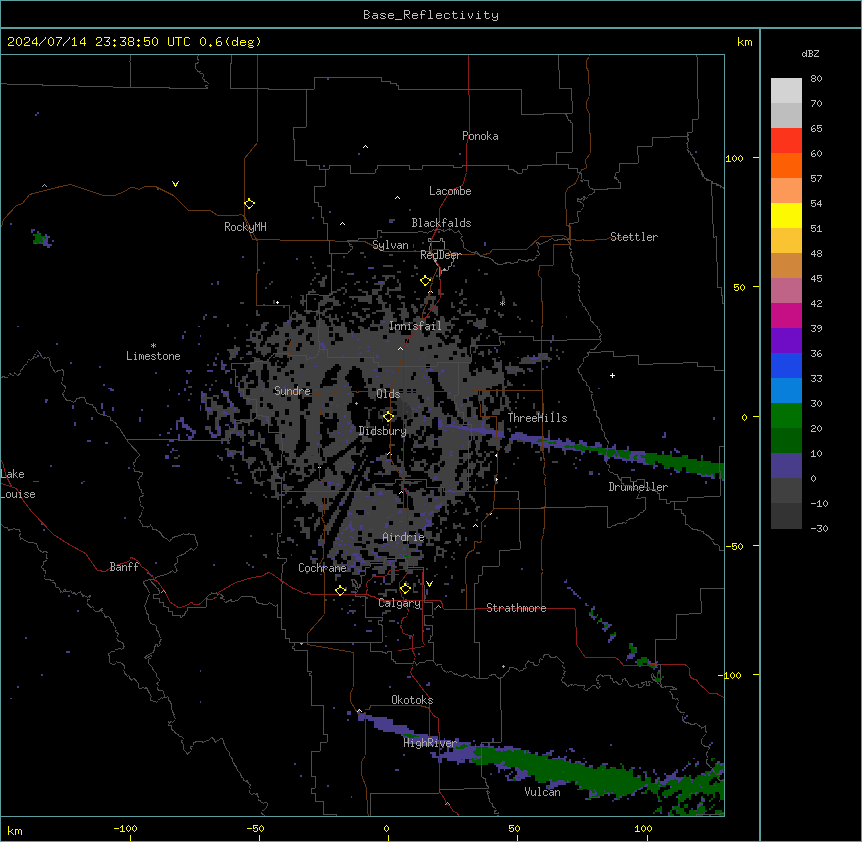This screenshot has width=862, height=842.
Task: Click the asterisk marker above Limestone
Action: click(x=153, y=346)
